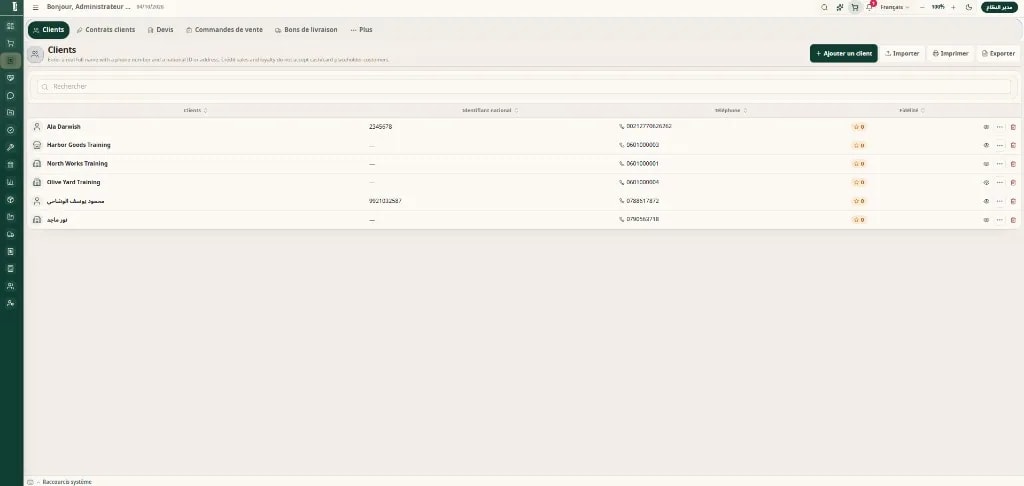
Task: Open the Harbor Goods Training client name
Action: point(78,145)
